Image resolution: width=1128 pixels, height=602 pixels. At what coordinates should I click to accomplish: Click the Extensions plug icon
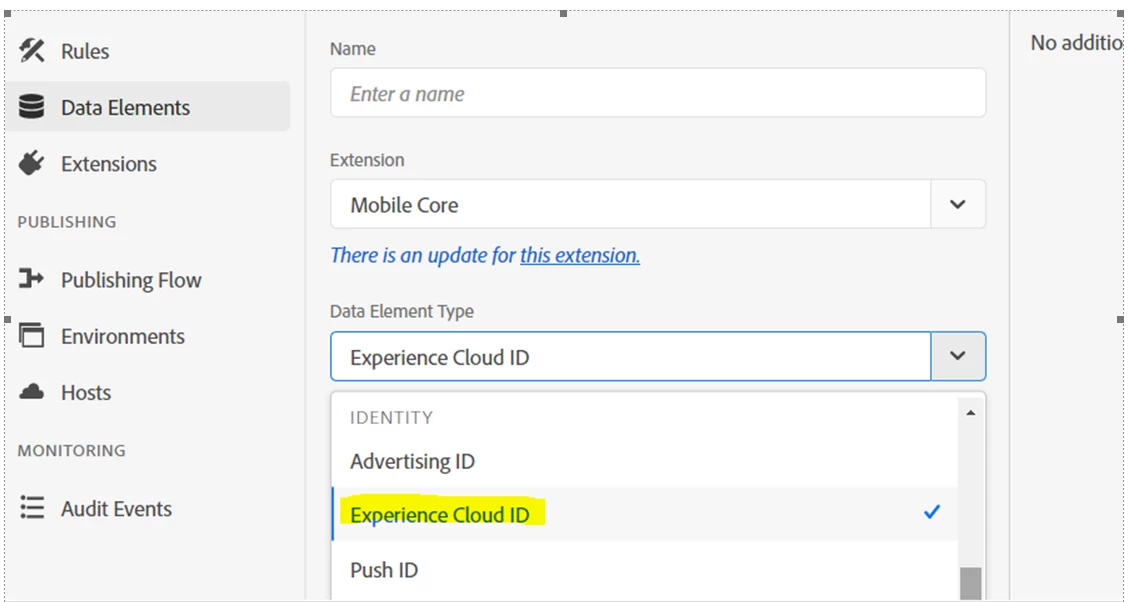pos(32,163)
